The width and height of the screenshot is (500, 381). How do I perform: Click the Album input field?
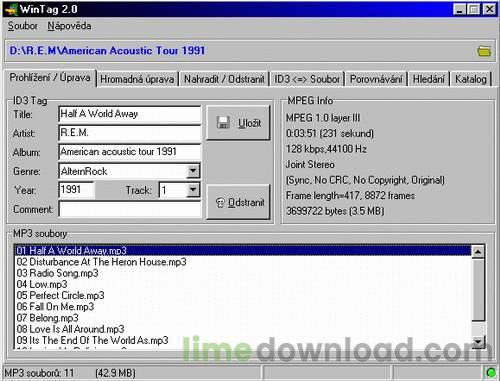[x=130, y=152]
